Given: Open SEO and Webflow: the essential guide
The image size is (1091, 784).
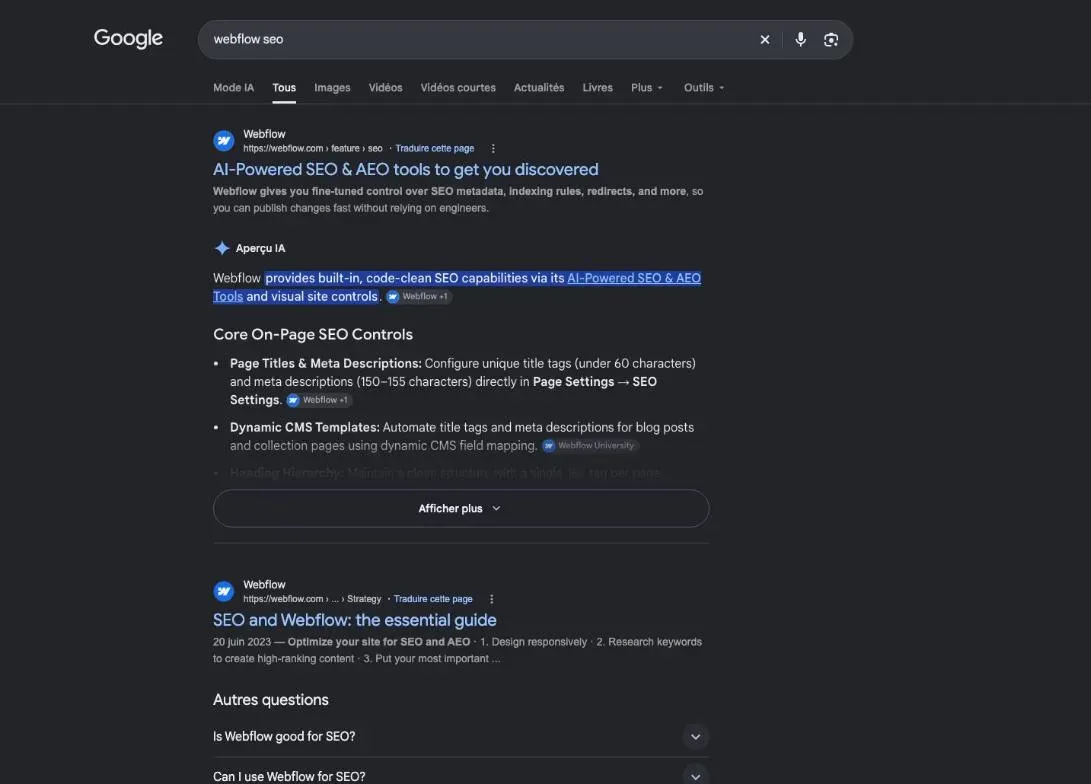Looking at the screenshot, I should pyautogui.click(x=354, y=620).
